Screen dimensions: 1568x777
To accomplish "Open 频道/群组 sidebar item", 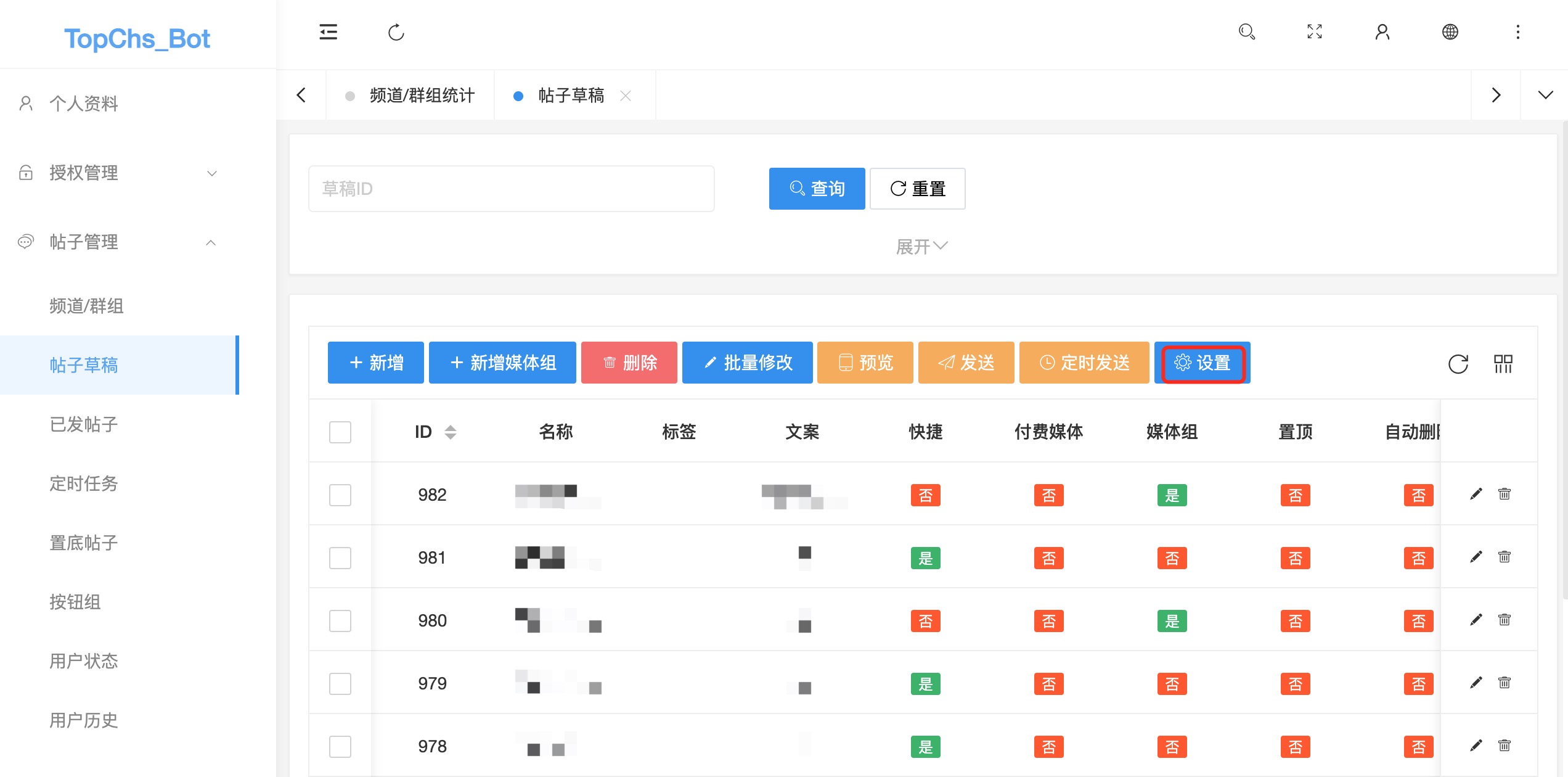I will (x=120, y=306).
